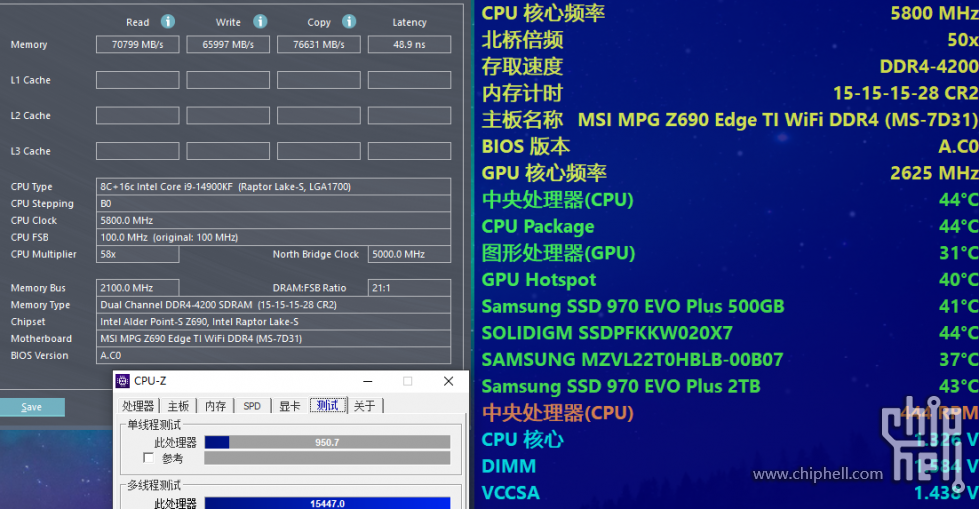Close the CPU-Z window
Image resolution: width=979 pixels, height=509 pixels.
[x=448, y=381]
